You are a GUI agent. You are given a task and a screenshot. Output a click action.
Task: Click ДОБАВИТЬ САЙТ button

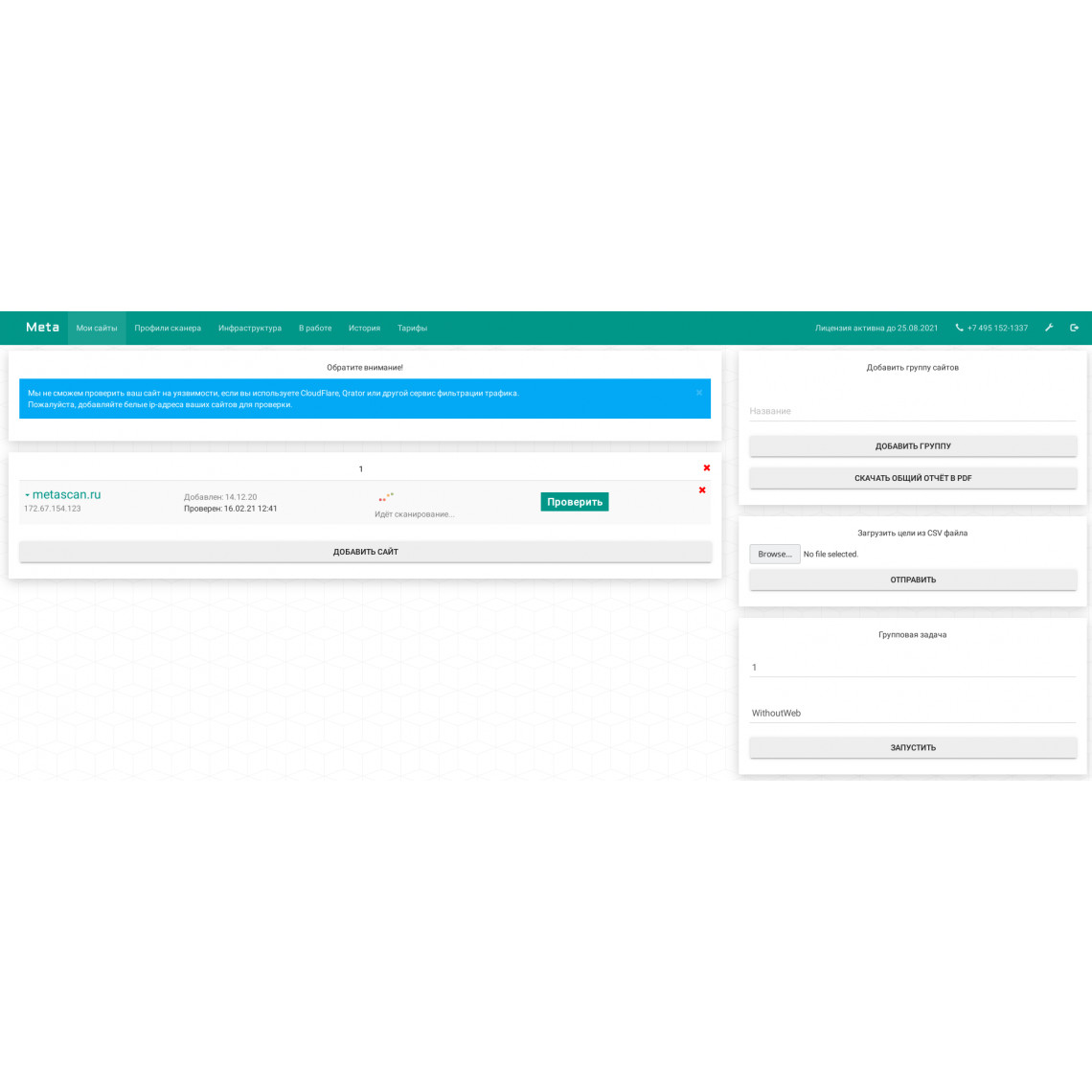pos(366,552)
